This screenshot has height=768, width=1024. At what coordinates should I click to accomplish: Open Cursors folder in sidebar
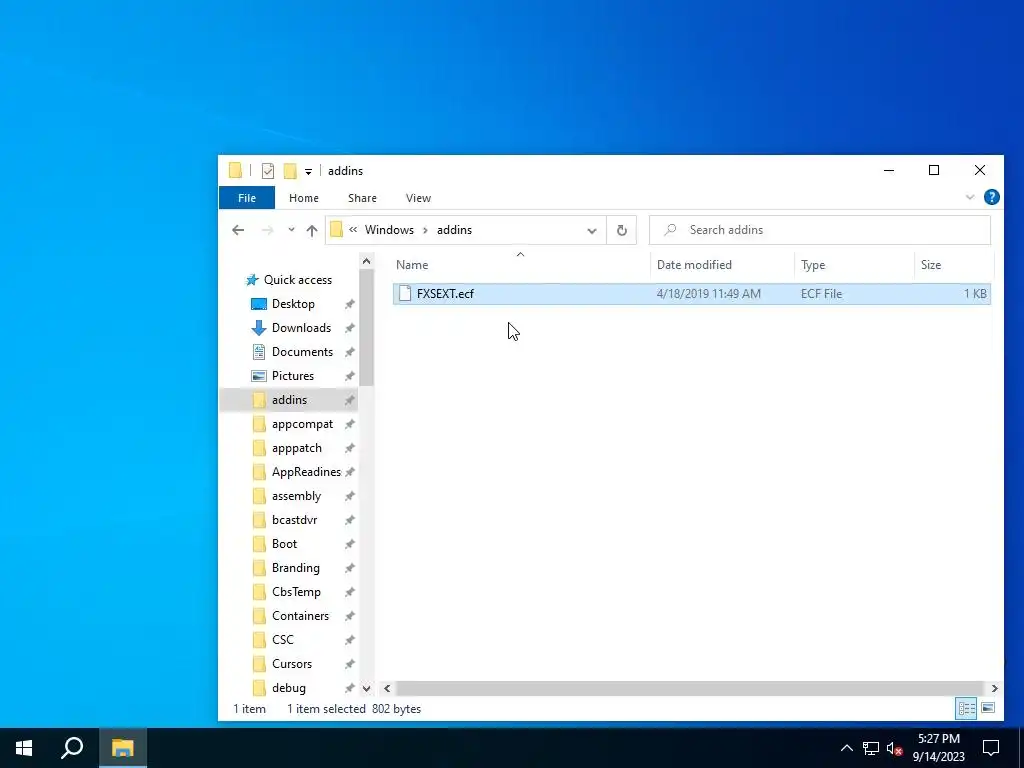(x=292, y=664)
